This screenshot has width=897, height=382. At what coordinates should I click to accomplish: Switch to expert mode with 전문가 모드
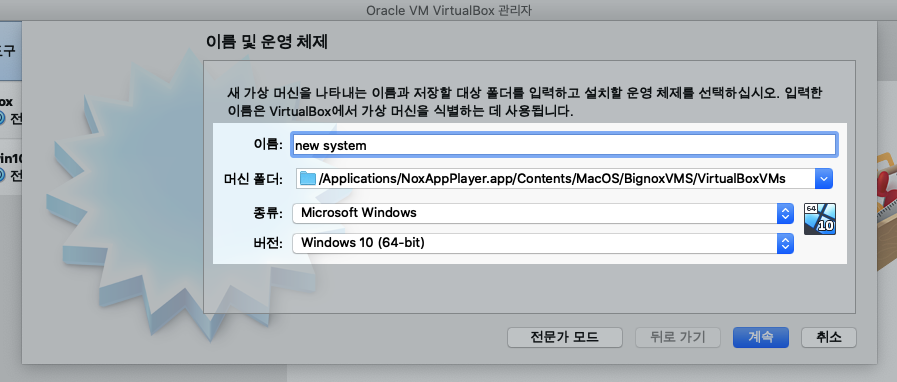(x=565, y=337)
